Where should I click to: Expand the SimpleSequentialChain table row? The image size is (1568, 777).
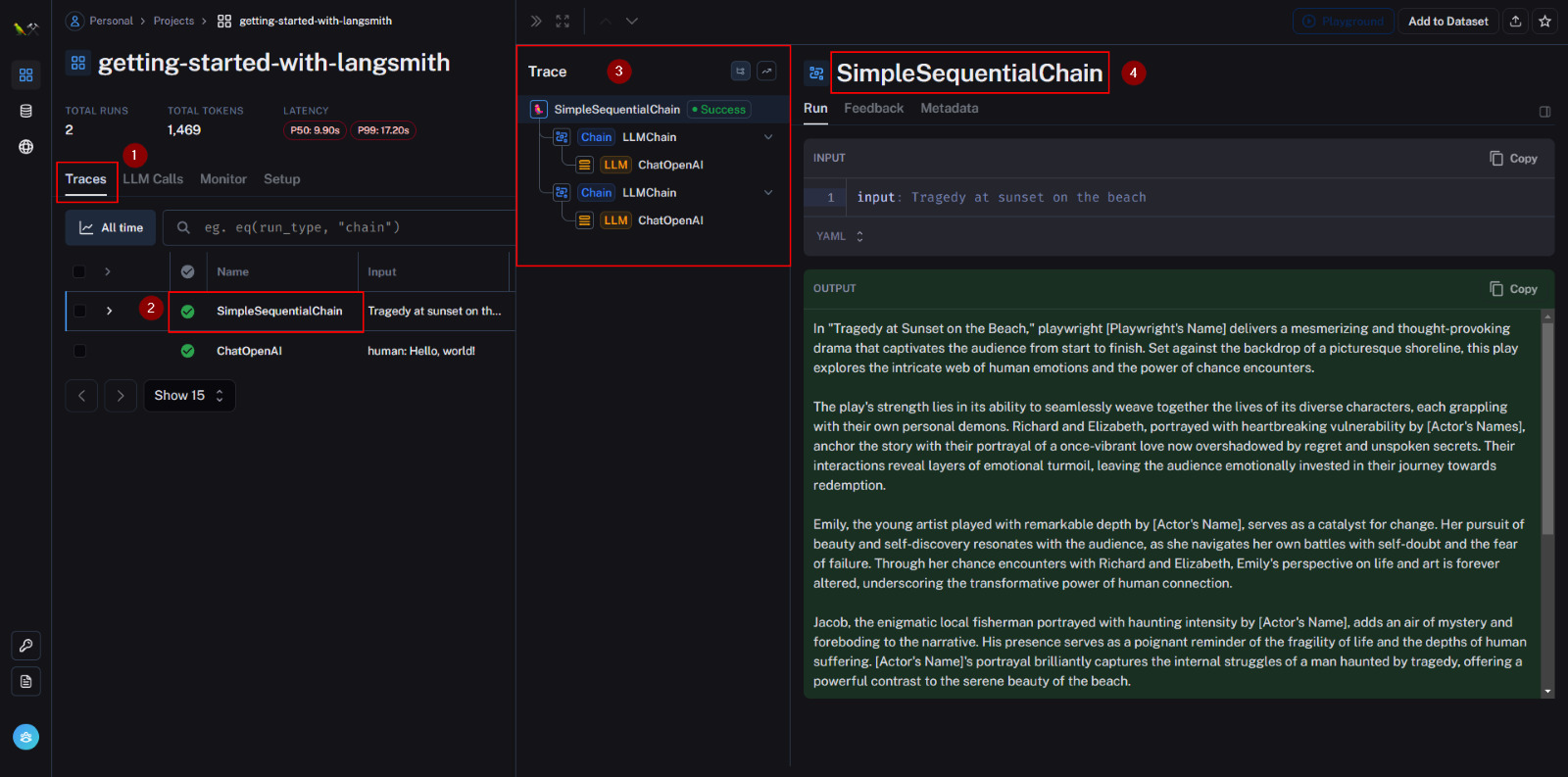(x=109, y=311)
